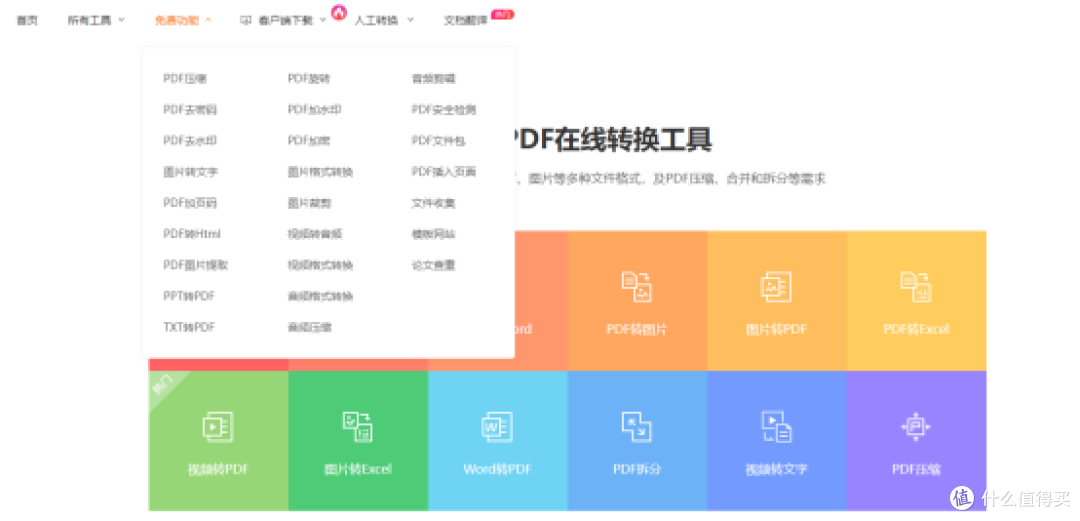Click 模板网站 menu entry

click(x=433, y=234)
